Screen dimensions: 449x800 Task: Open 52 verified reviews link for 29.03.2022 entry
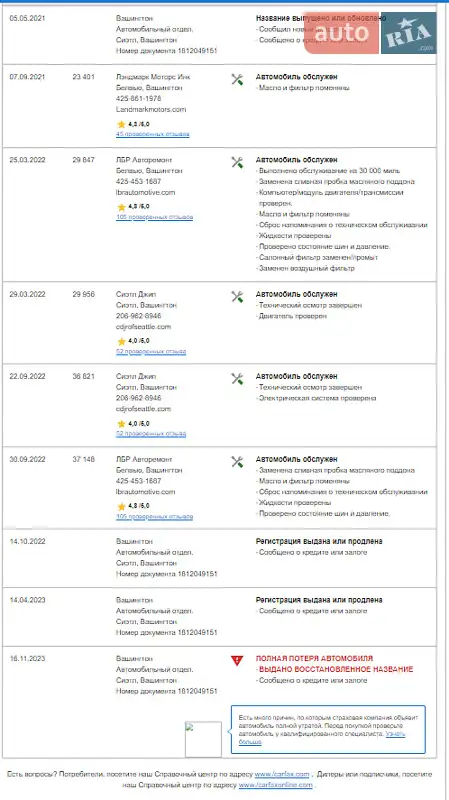tap(151, 352)
